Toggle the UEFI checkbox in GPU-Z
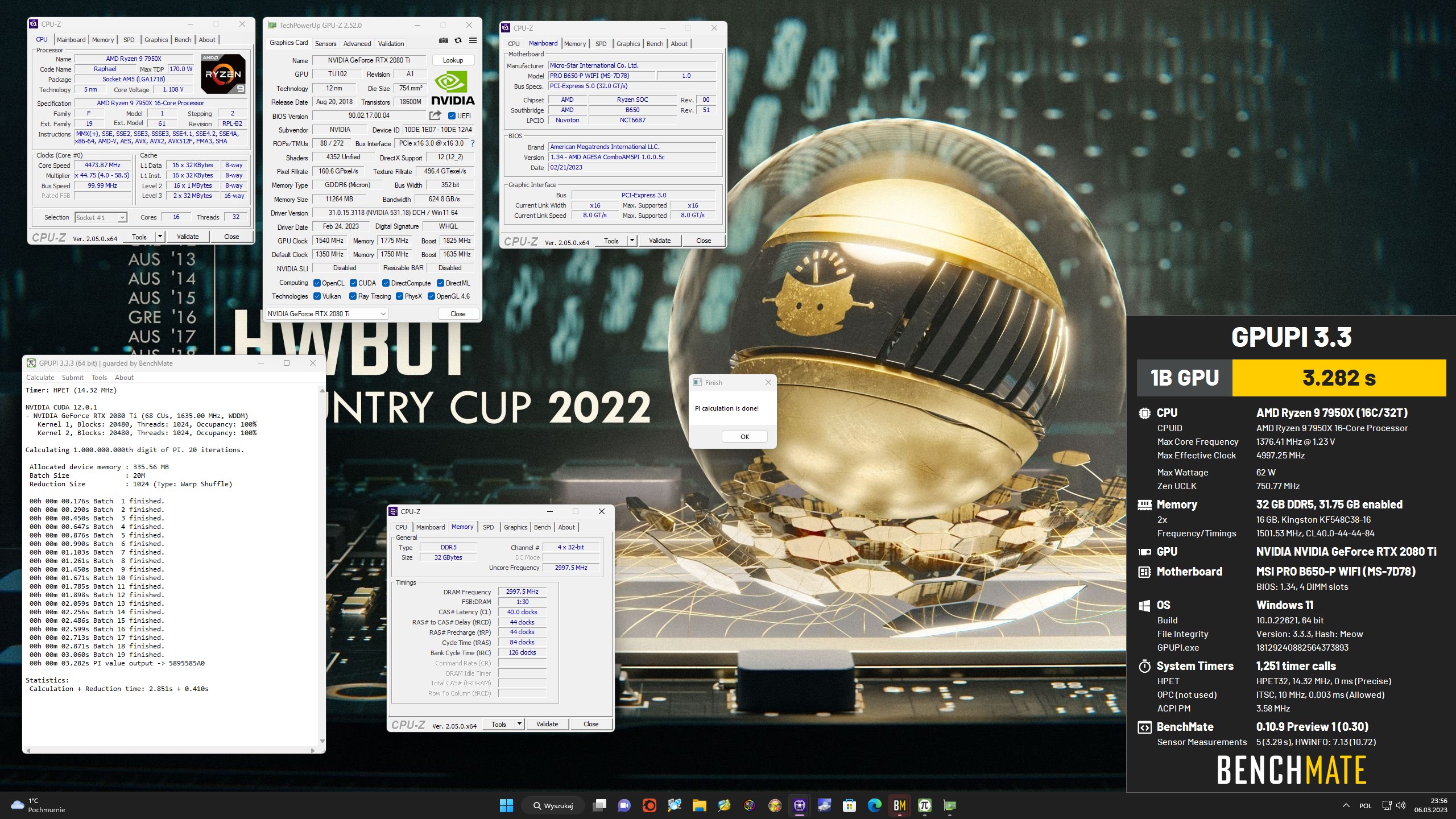 (x=452, y=116)
